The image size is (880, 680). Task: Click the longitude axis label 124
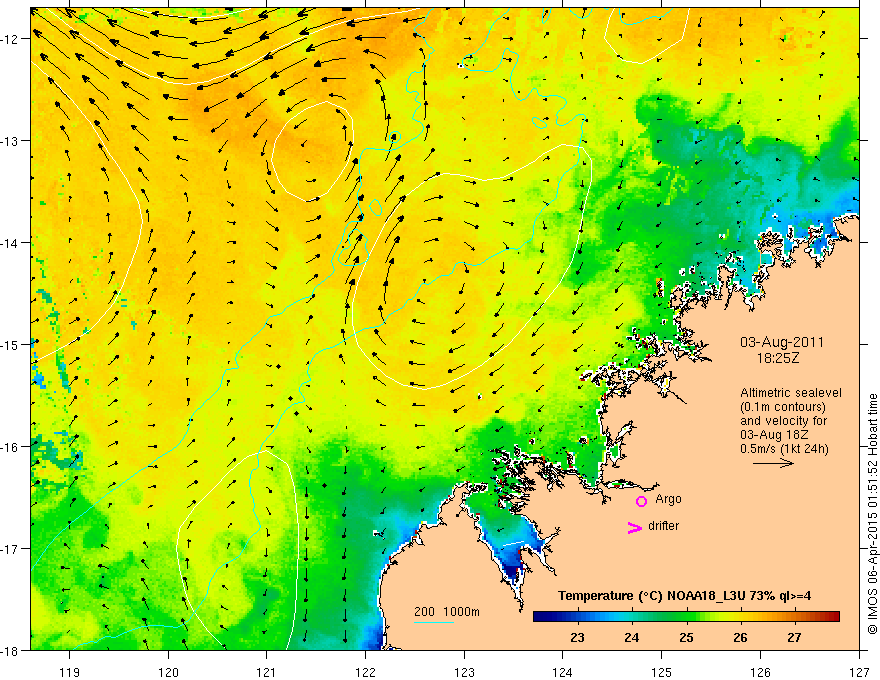coord(563,672)
